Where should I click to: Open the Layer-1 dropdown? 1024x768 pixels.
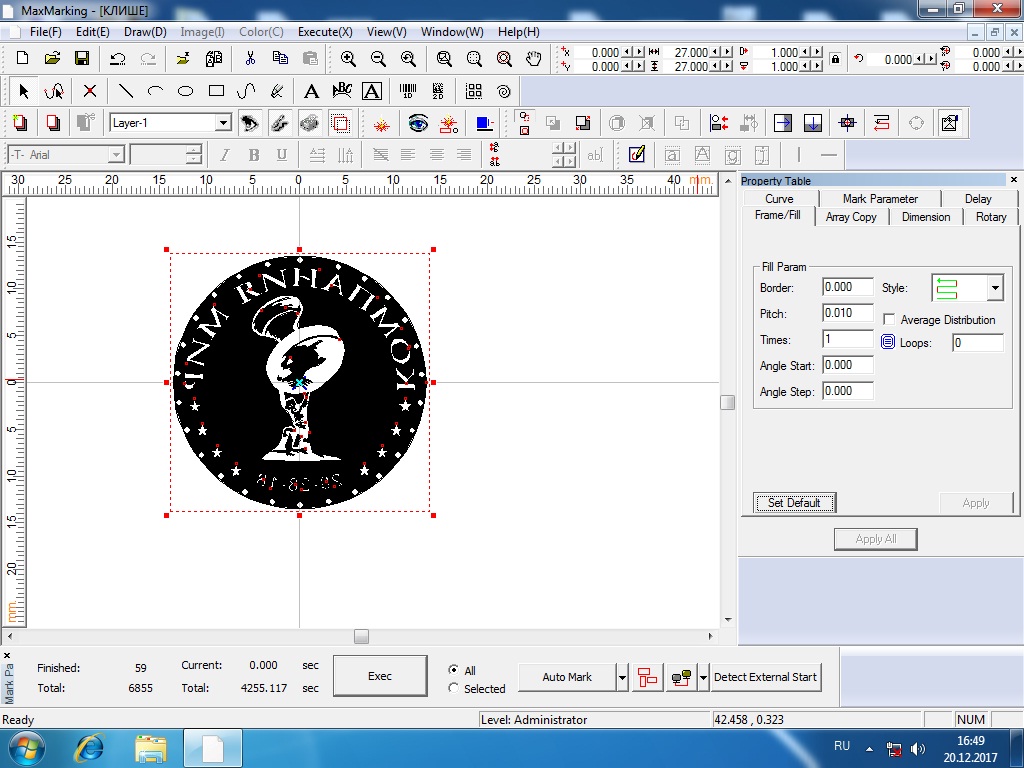(x=223, y=123)
